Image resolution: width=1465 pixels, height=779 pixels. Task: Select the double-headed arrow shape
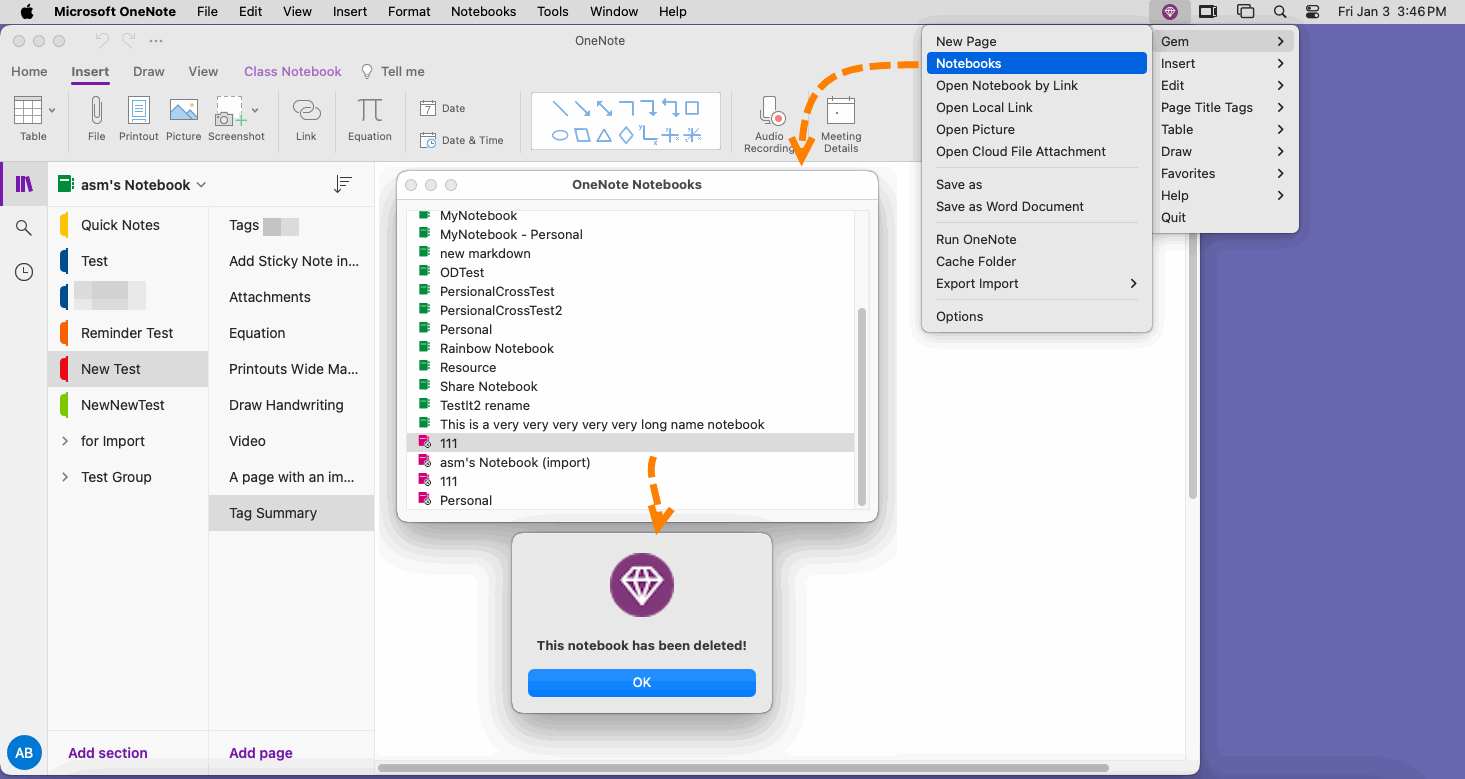click(x=604, y=108)
